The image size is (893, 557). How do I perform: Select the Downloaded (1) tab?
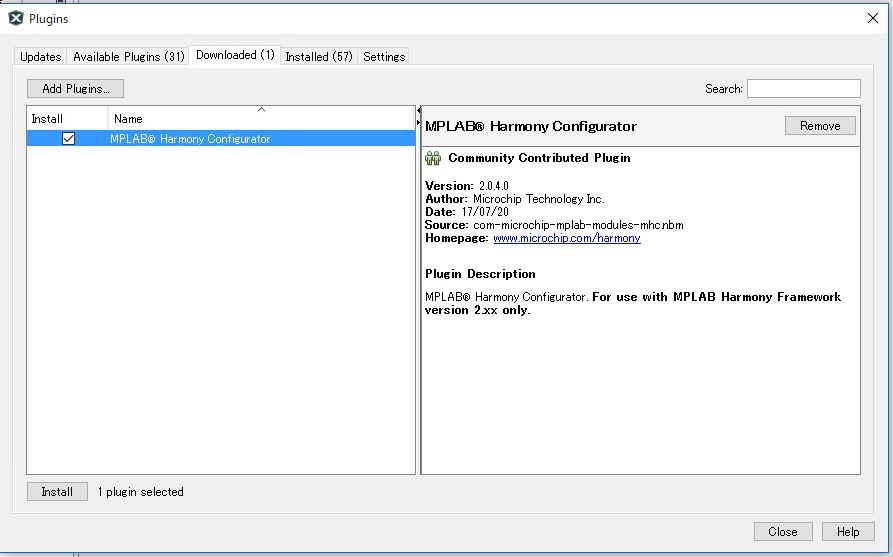[235, 55]
